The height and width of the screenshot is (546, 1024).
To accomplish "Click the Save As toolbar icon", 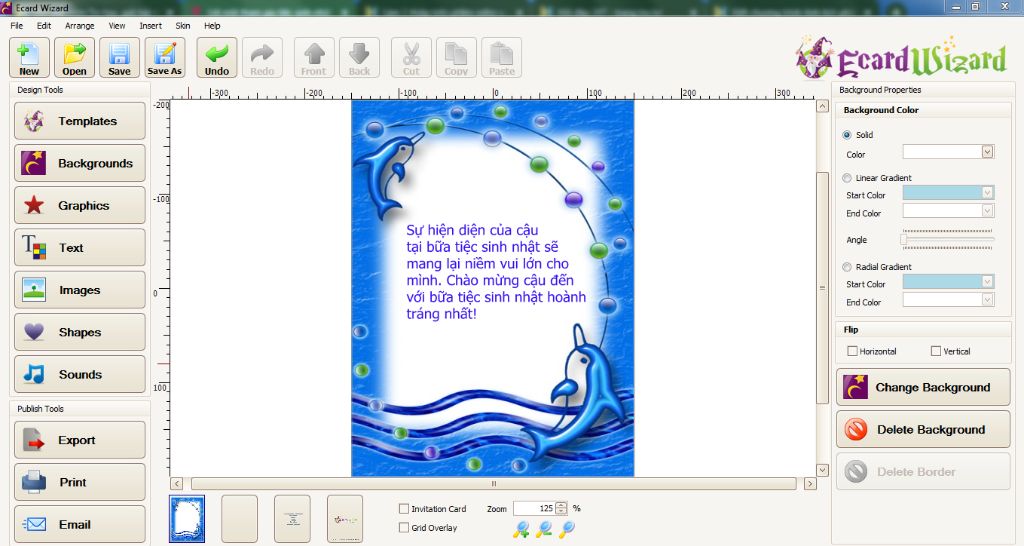I will pyautogui.click(x=165, y=57).
